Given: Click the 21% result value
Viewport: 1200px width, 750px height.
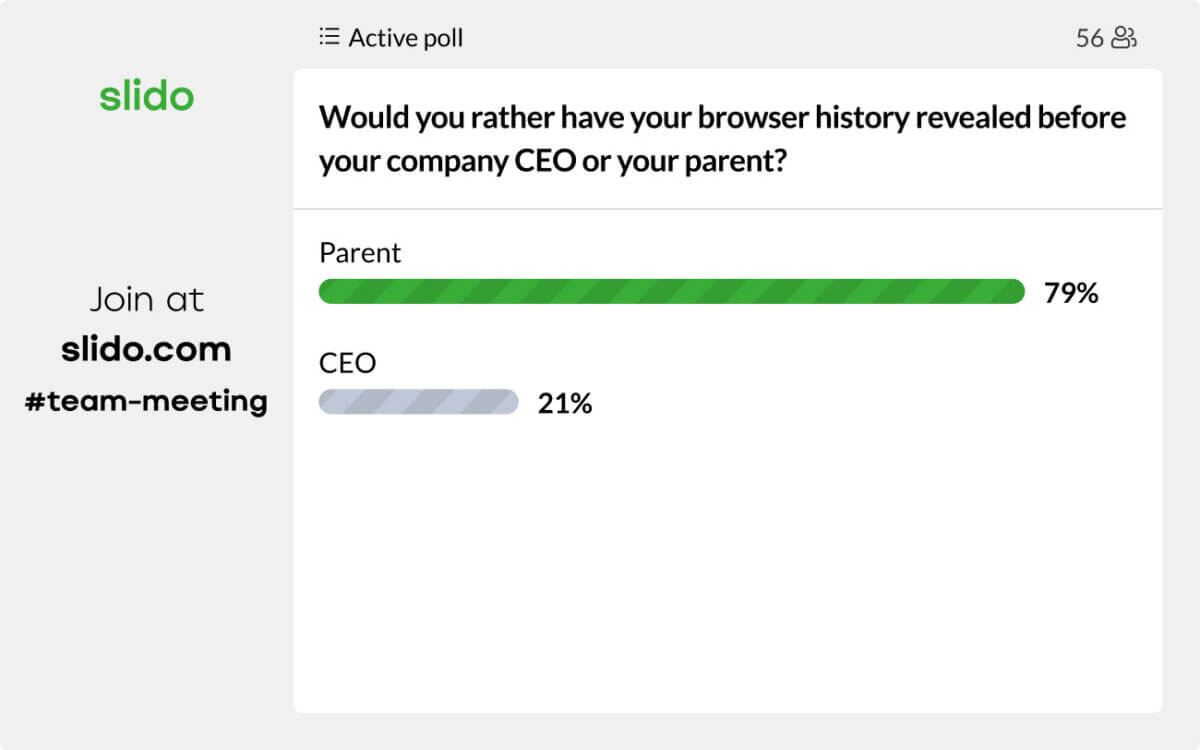Looking at the screenshot, I should coord(565,404).
